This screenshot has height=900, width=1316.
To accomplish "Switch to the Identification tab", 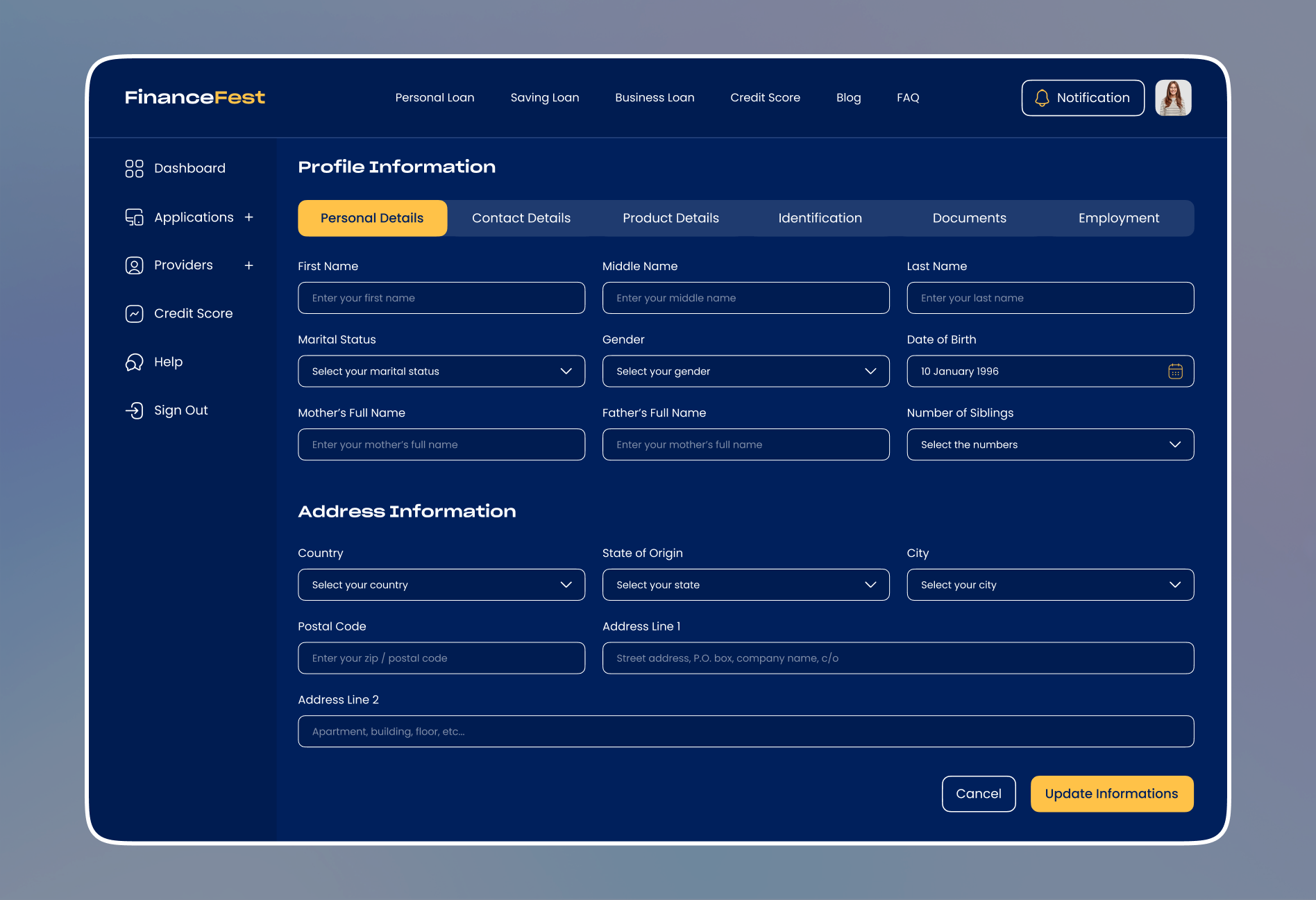I will click(x=820, y=218).
